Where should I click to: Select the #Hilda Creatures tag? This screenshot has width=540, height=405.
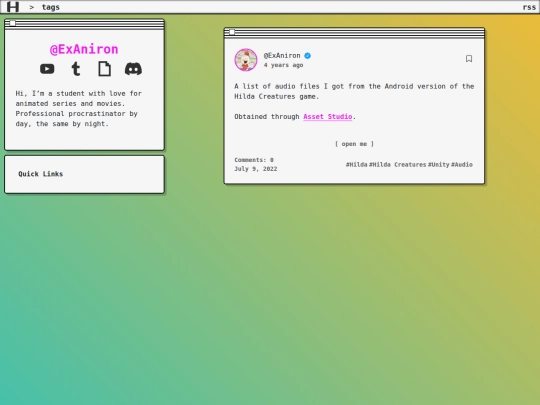pyautogui.click(x=397, y=165)
